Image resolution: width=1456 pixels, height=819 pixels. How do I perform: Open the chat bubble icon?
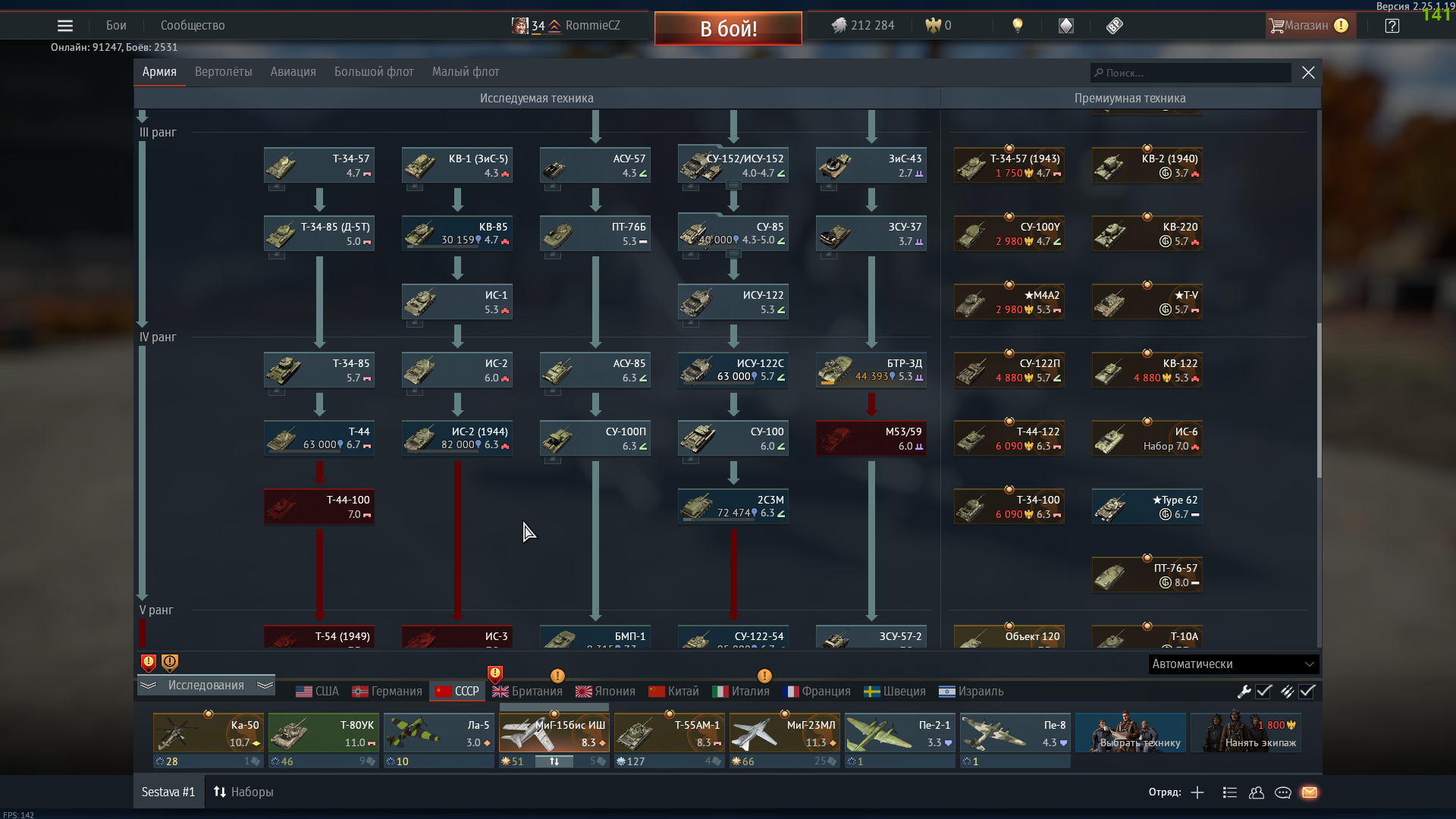coord(1283,792)
